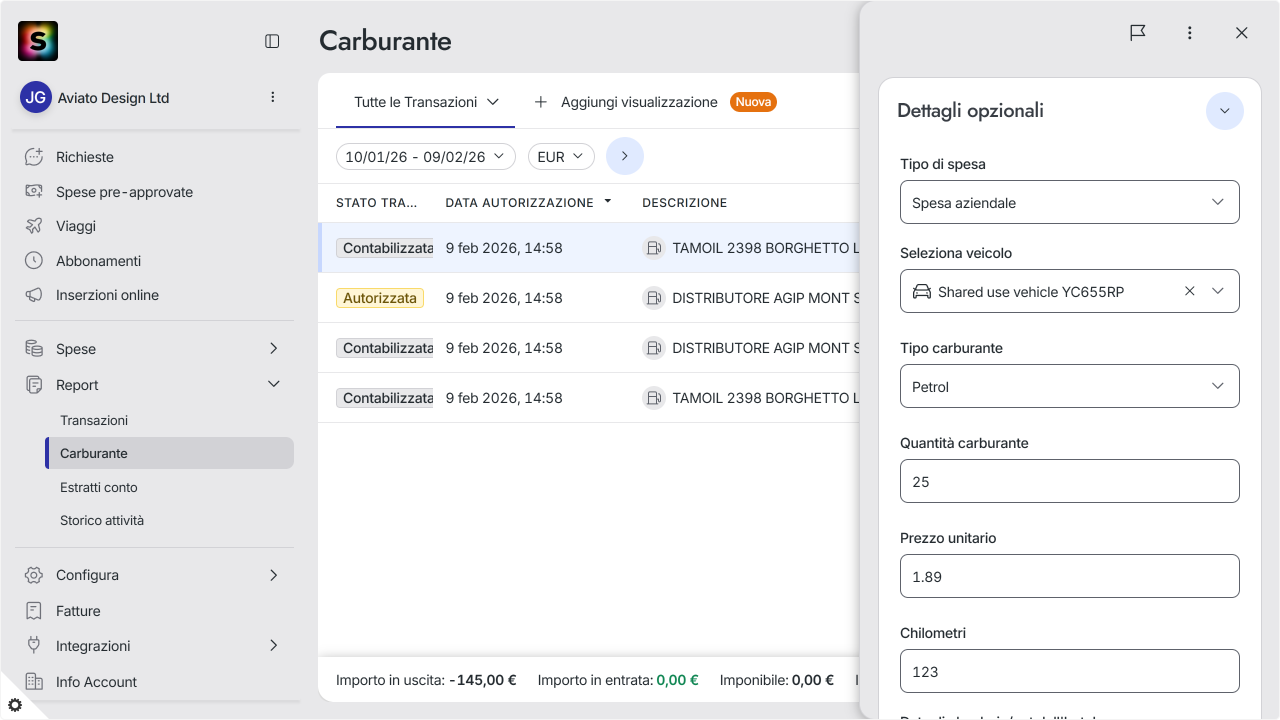Open the date range 10/01/26 - 09/02/26 picker

(426, 157)
